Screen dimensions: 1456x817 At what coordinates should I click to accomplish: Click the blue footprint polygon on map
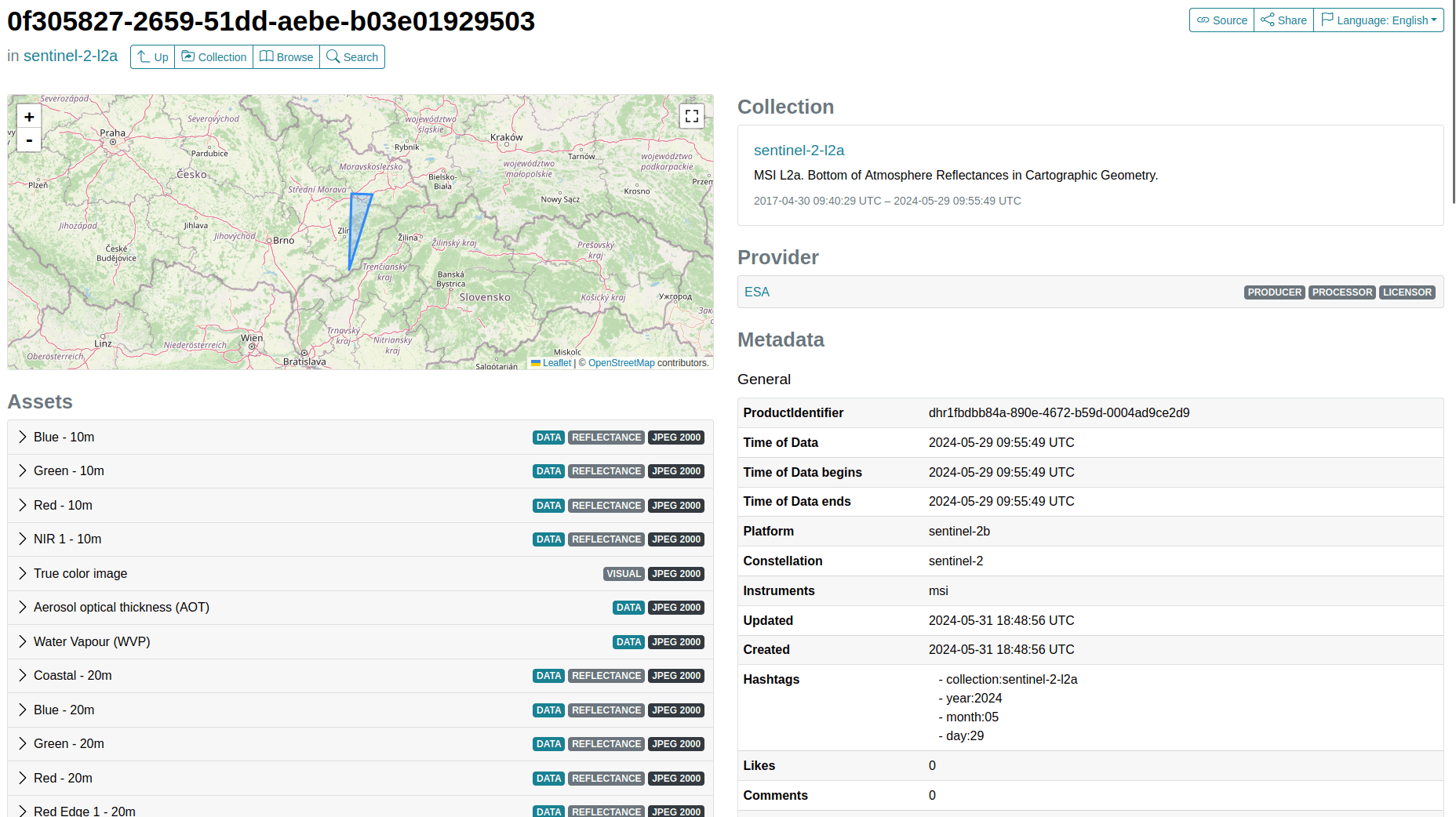click(x=357, y=223)
